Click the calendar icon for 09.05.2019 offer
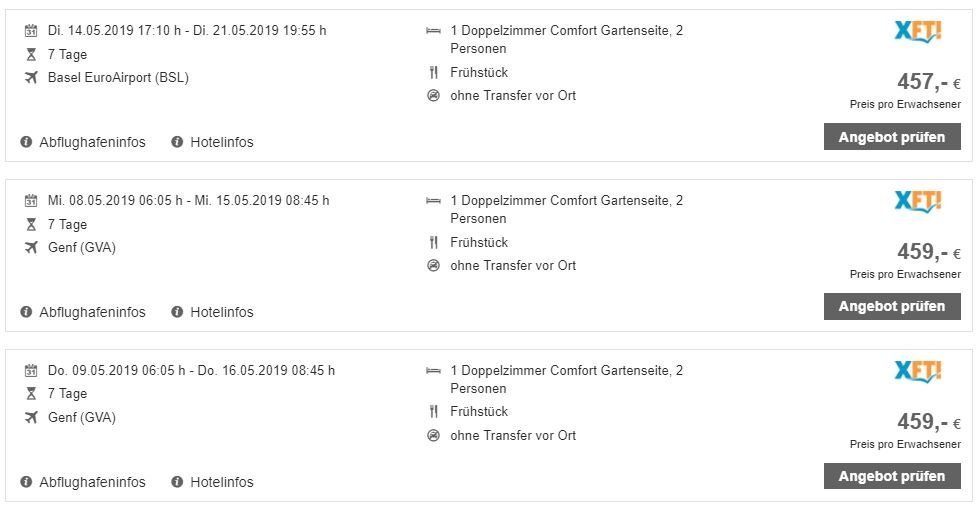 [x=31, y=371]
